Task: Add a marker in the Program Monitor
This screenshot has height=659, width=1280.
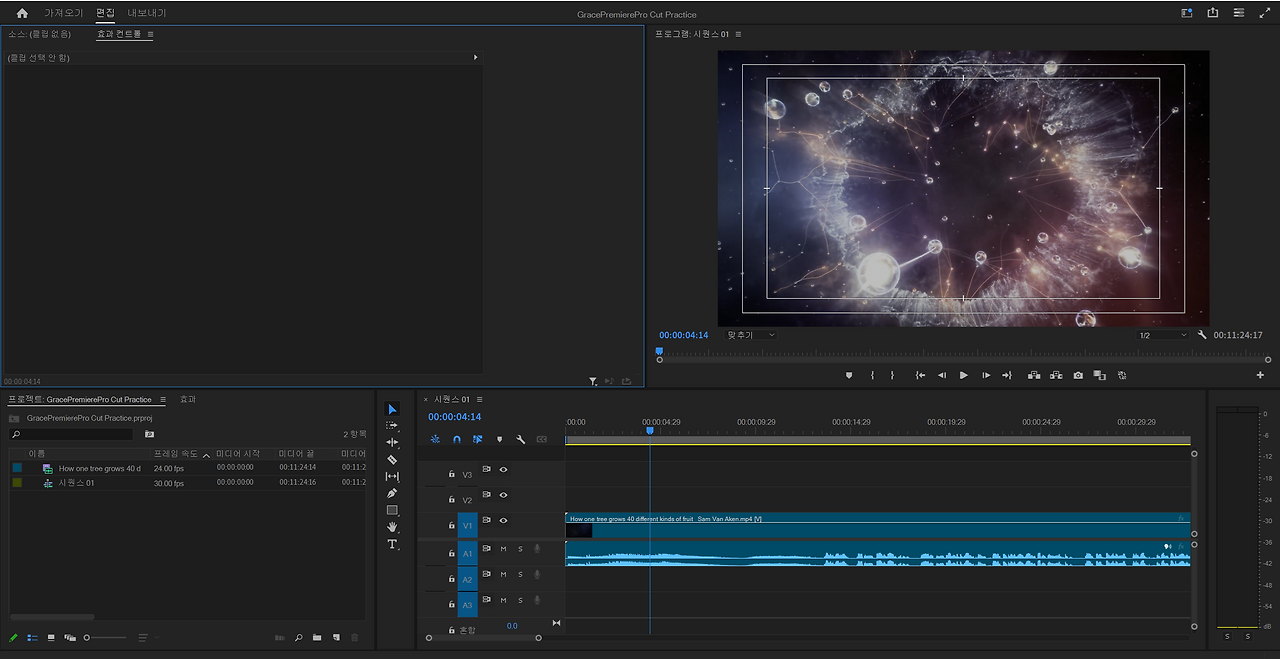Action: pyautogui.click(x=849, y=375)
